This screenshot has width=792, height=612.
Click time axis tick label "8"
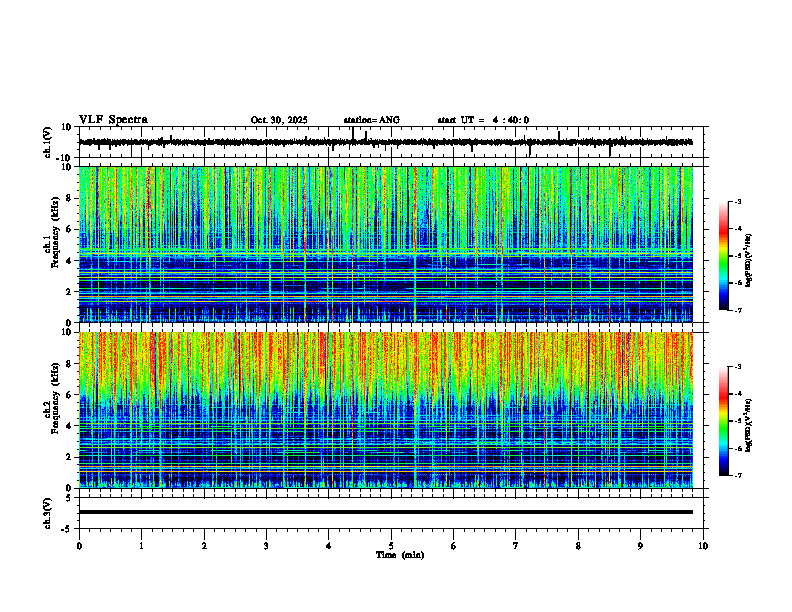point(578,546)
